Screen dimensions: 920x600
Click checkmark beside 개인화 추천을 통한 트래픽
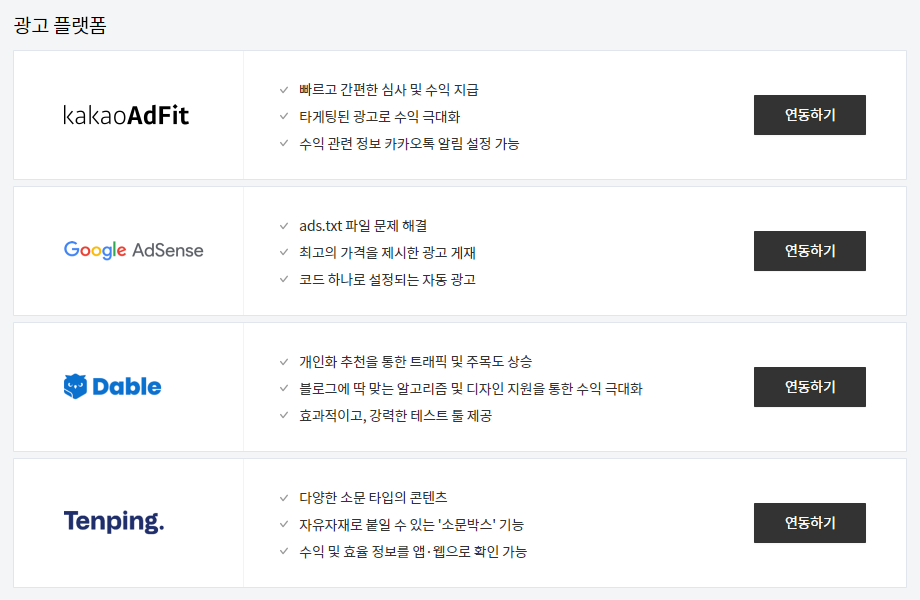[x=284, y=362]
